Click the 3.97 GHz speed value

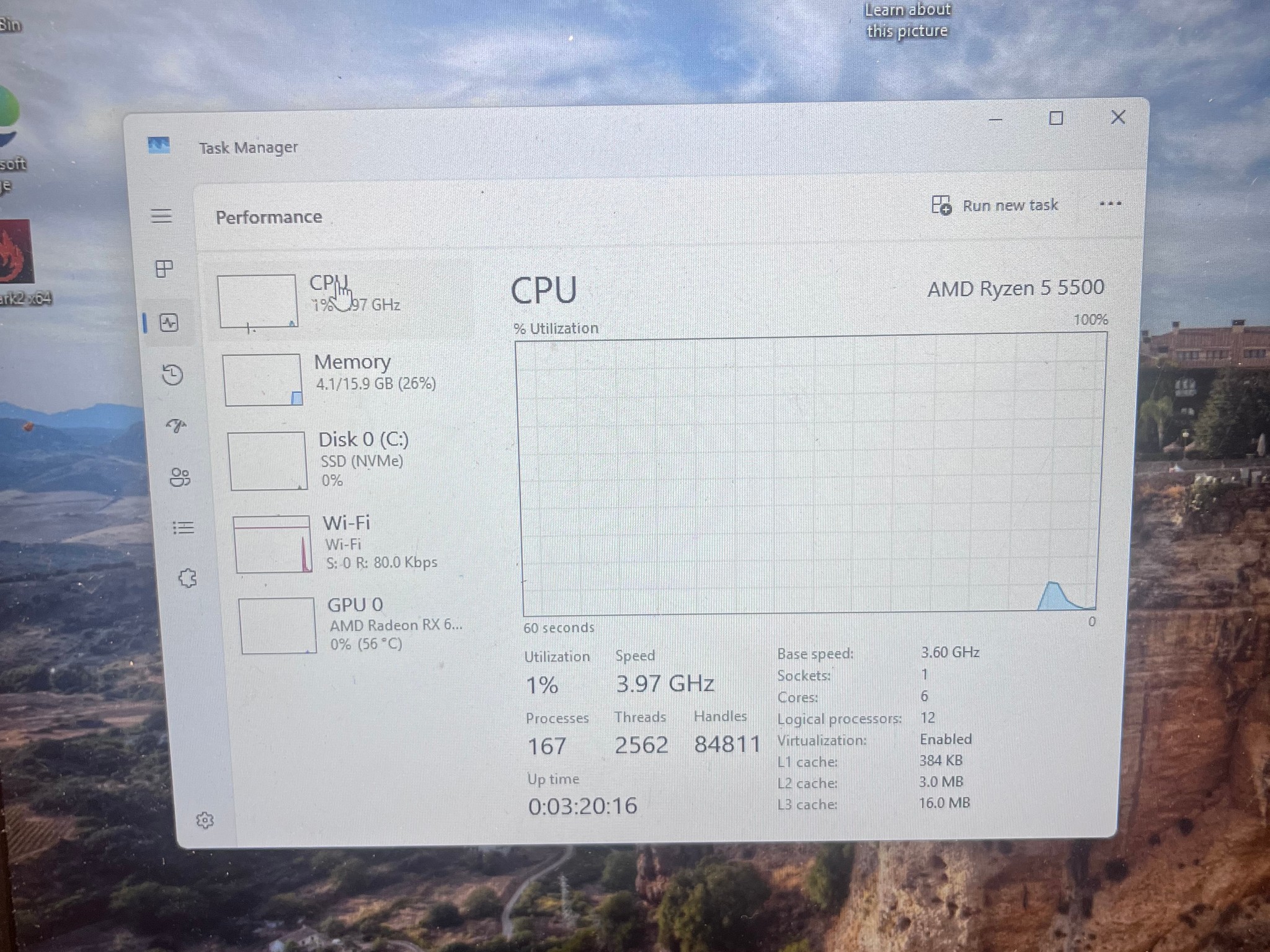click(x=665, y=684)
